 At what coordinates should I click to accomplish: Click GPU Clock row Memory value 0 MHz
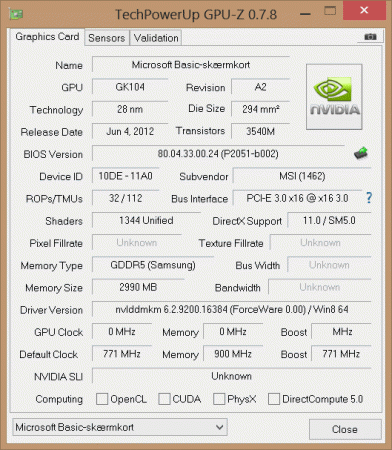tap(233, 331)
